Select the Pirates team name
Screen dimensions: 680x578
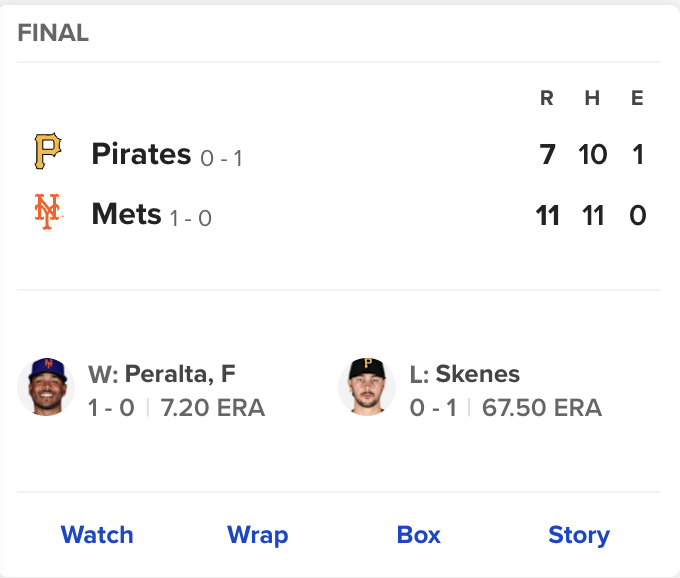pos(141,154)
